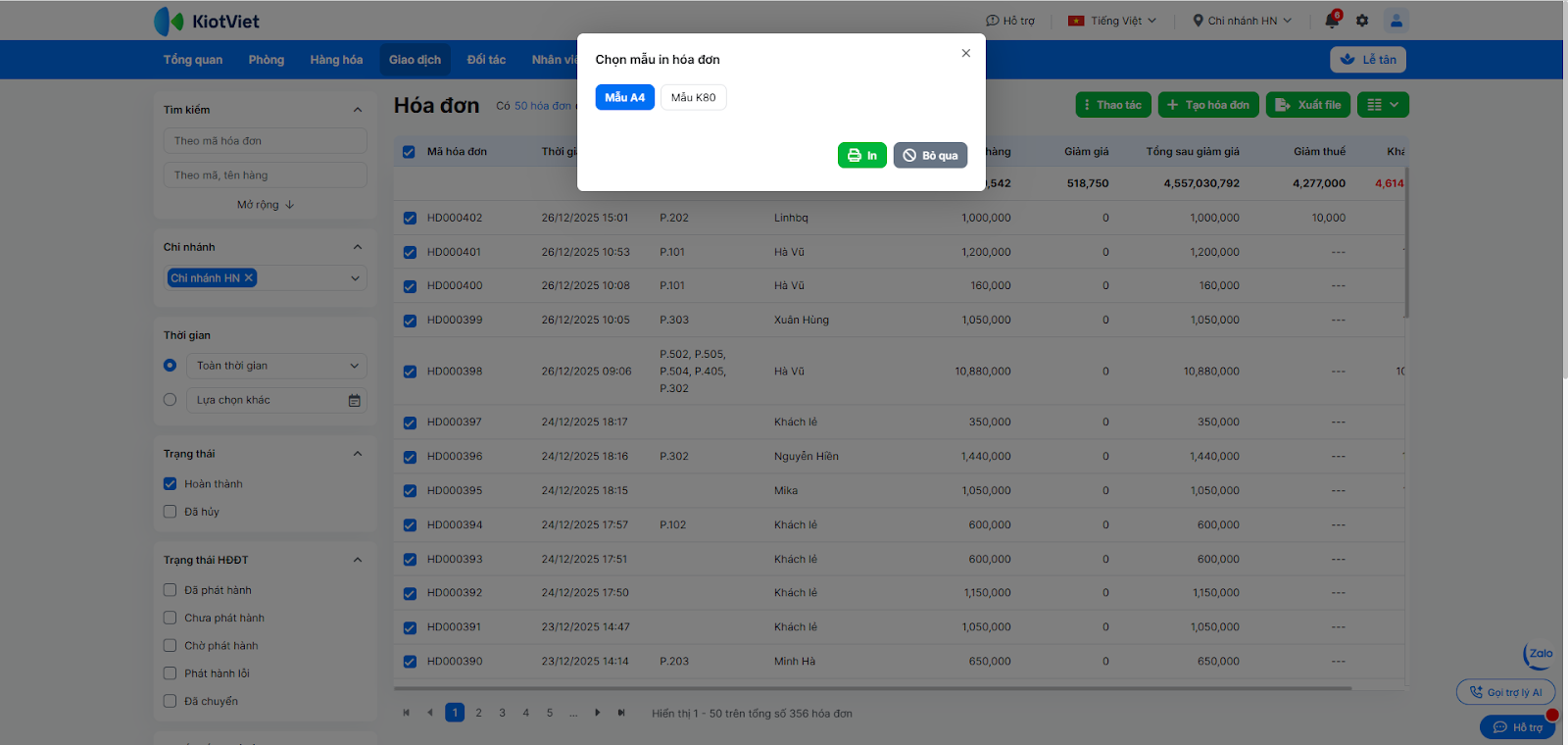Click the calendar icon in Lựa chọn khác
The width and height of the screenshot is (1568, 745).
point(354,400)
